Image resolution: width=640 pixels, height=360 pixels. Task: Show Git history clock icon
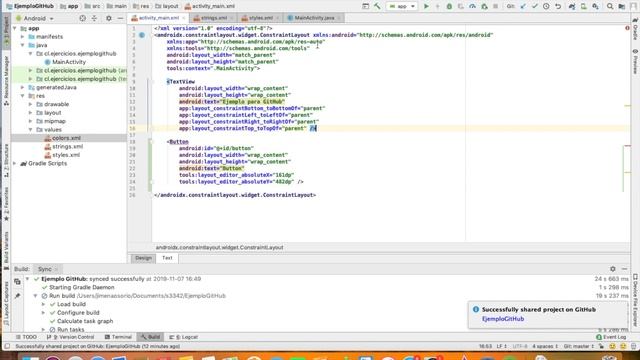[546, 6]
